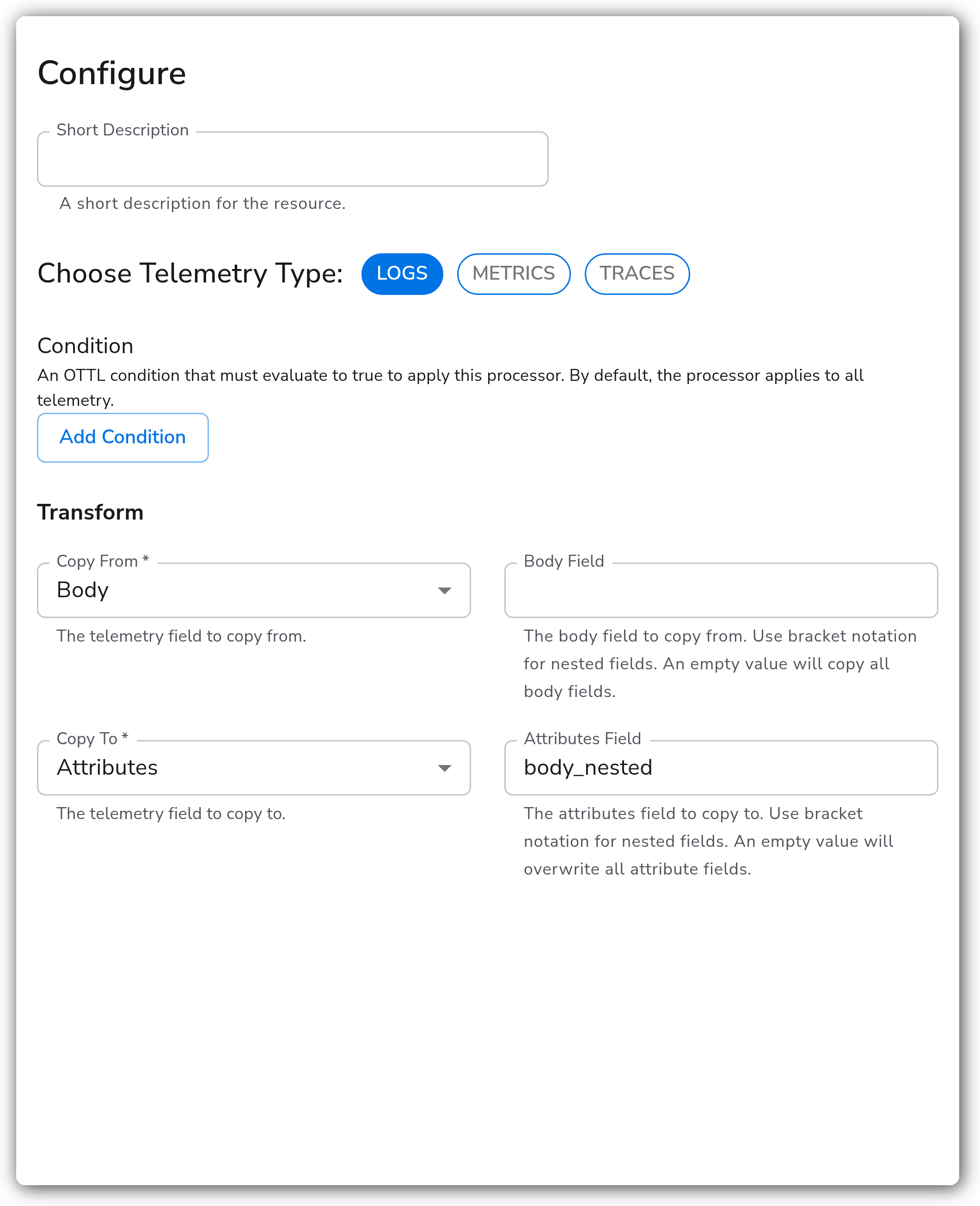Select the METRICS telemetry type
This screenshot has height=1206, width=980.
[513, 274]
